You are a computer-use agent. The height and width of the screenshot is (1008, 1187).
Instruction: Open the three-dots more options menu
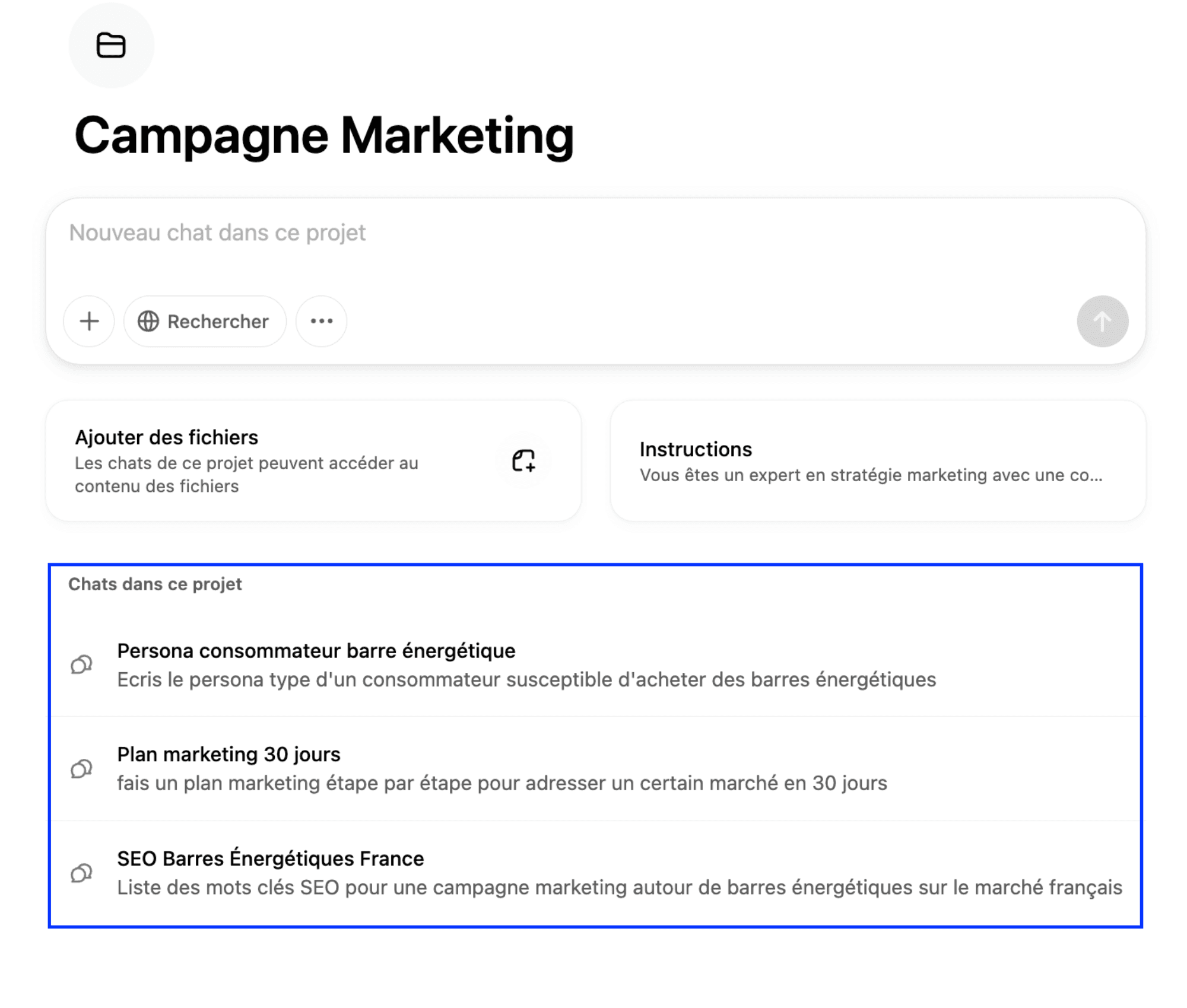322,322
